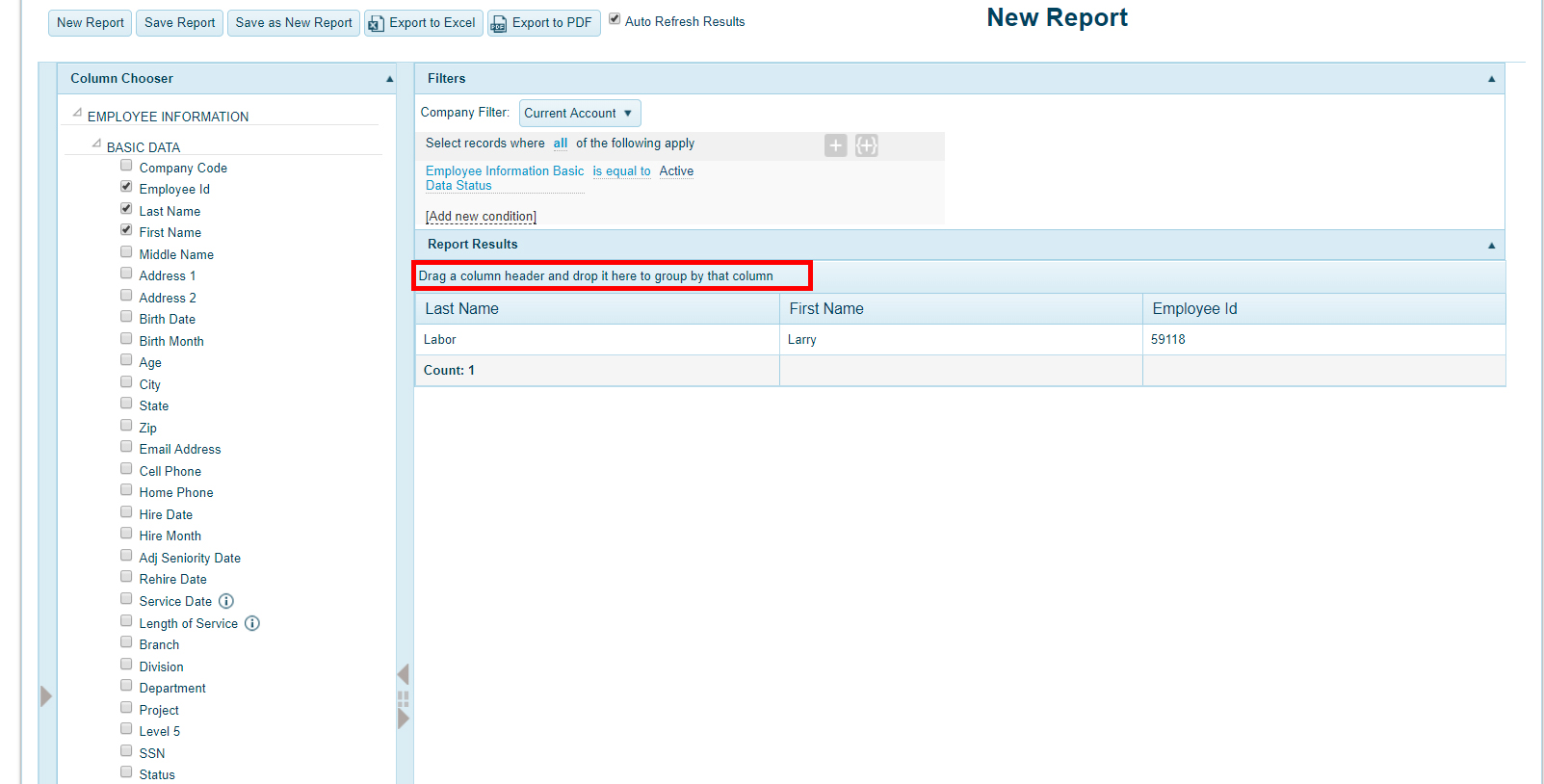
Task: Export the report to PDF
Action: pyautogui.click(x=544, y=23)
